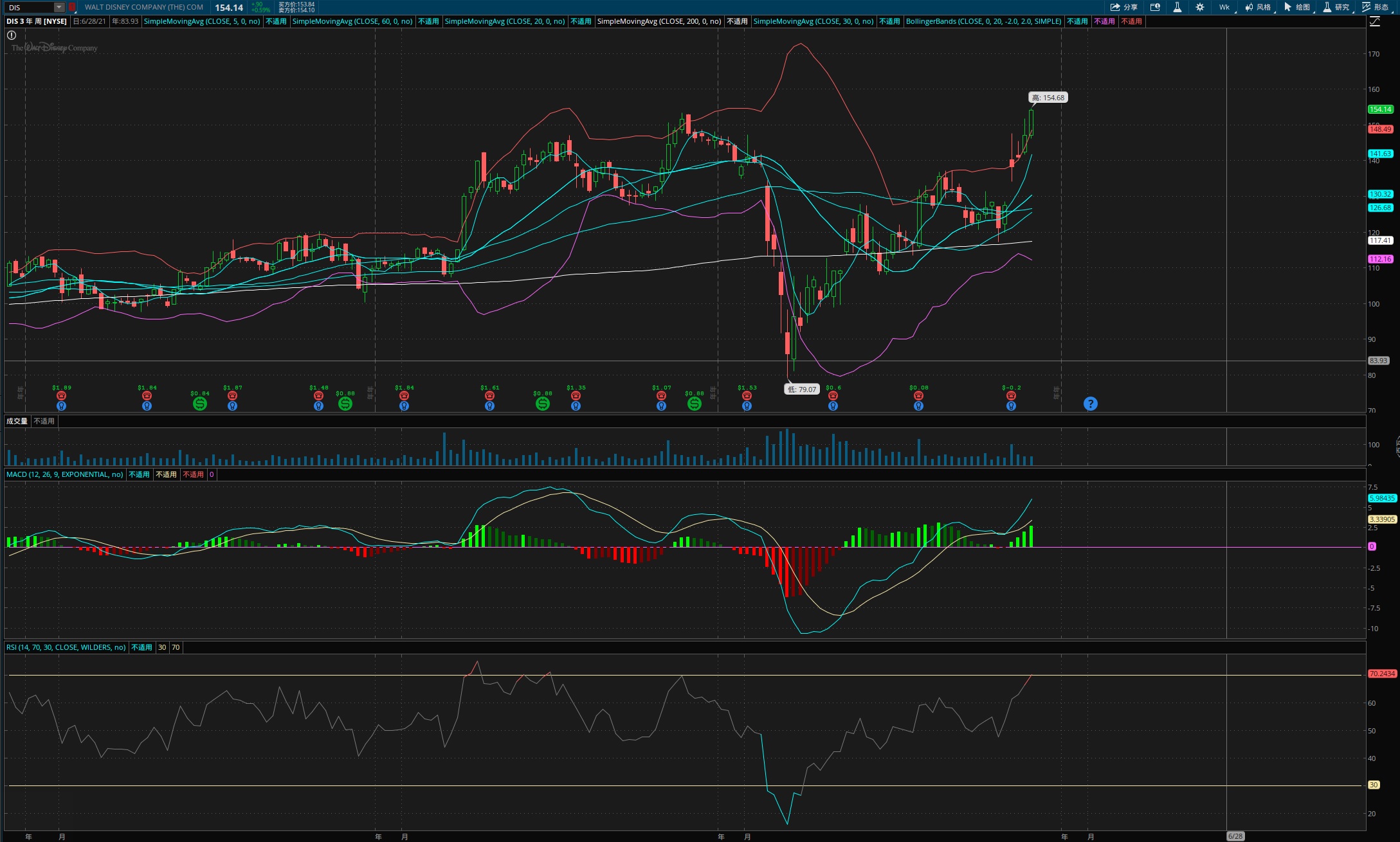Viewport: 1400px width, 842px height.
Task: Click the RSI study label
Action: click(66, 647)
